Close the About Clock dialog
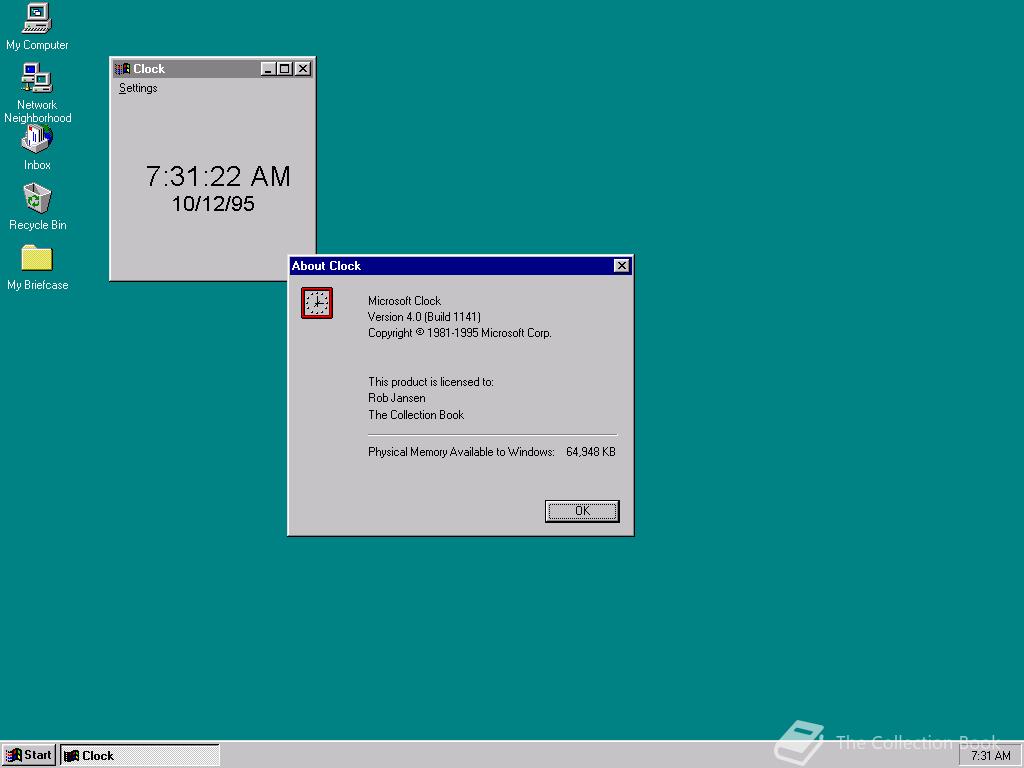This screenshot has width=1024, height=768. [621, 266]
